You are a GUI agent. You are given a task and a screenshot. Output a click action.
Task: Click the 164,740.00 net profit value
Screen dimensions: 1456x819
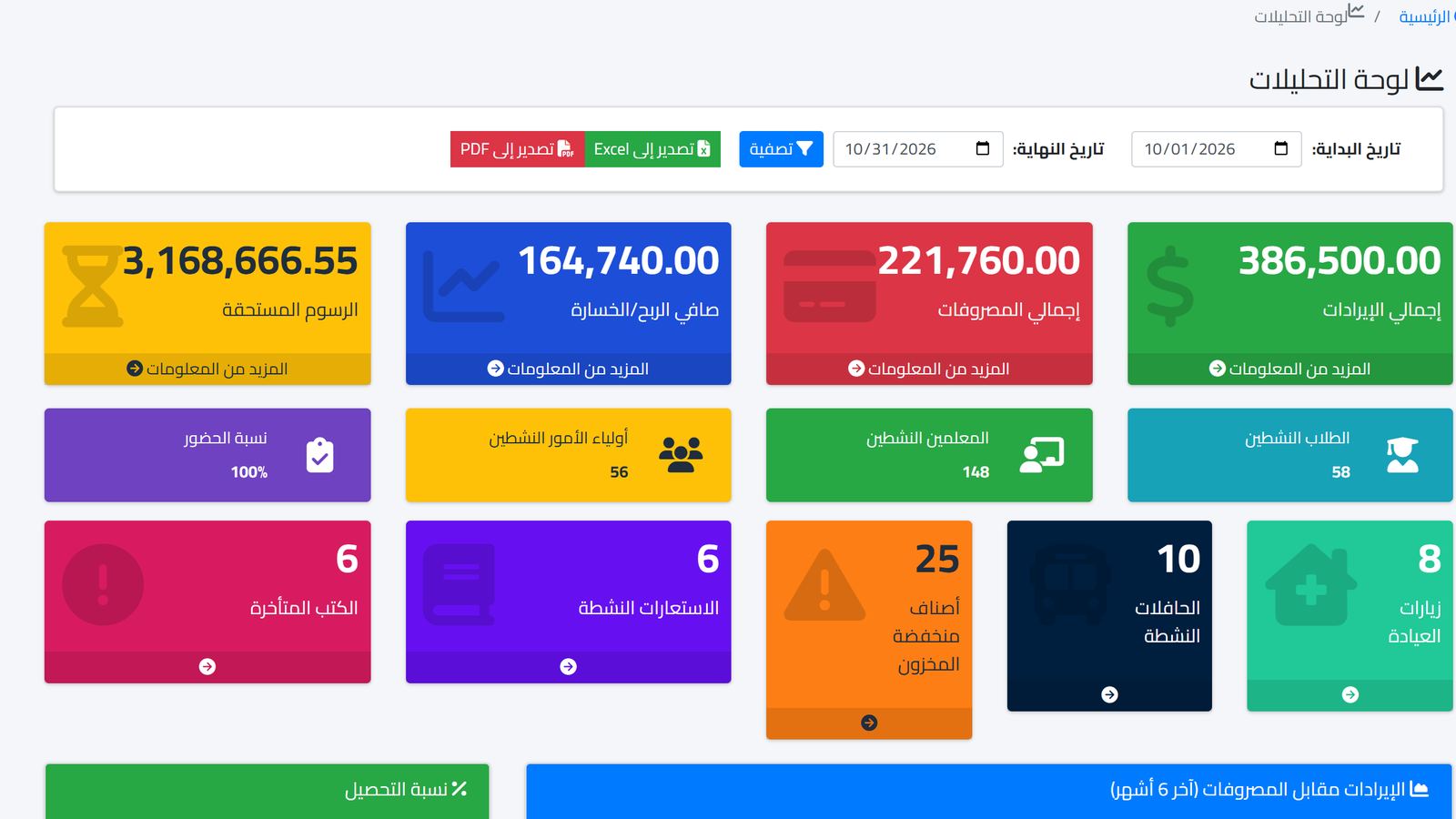click(619, 261)
